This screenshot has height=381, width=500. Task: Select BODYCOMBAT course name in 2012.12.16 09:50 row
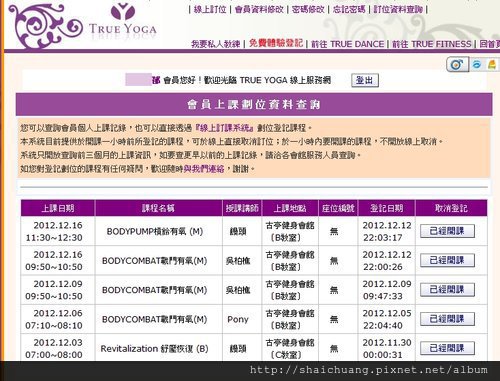(x=154, y=261)
